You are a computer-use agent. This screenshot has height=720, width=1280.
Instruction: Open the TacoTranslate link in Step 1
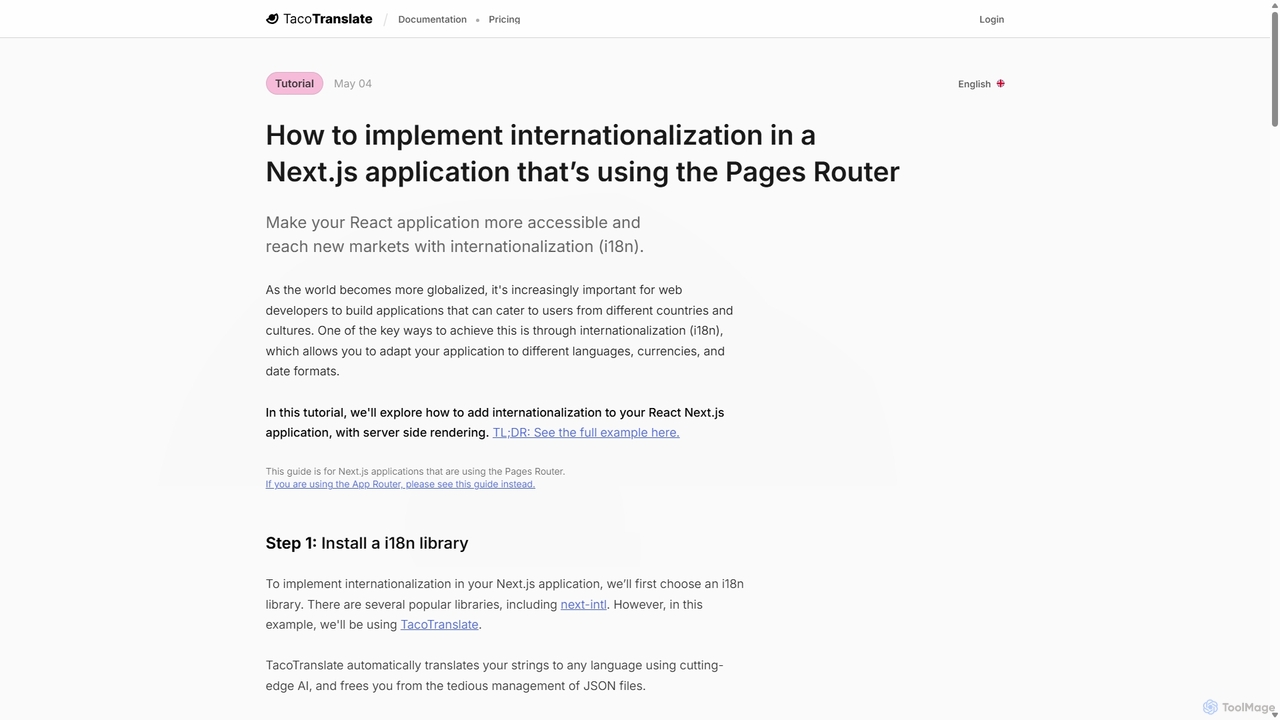439,625
